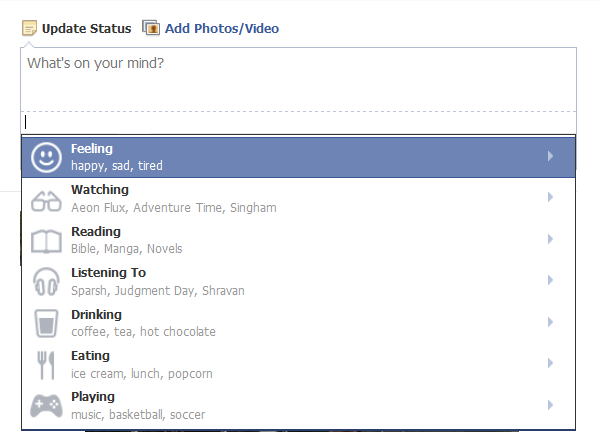Expand the Playing submenu arrow

click(x=550, y=405)
